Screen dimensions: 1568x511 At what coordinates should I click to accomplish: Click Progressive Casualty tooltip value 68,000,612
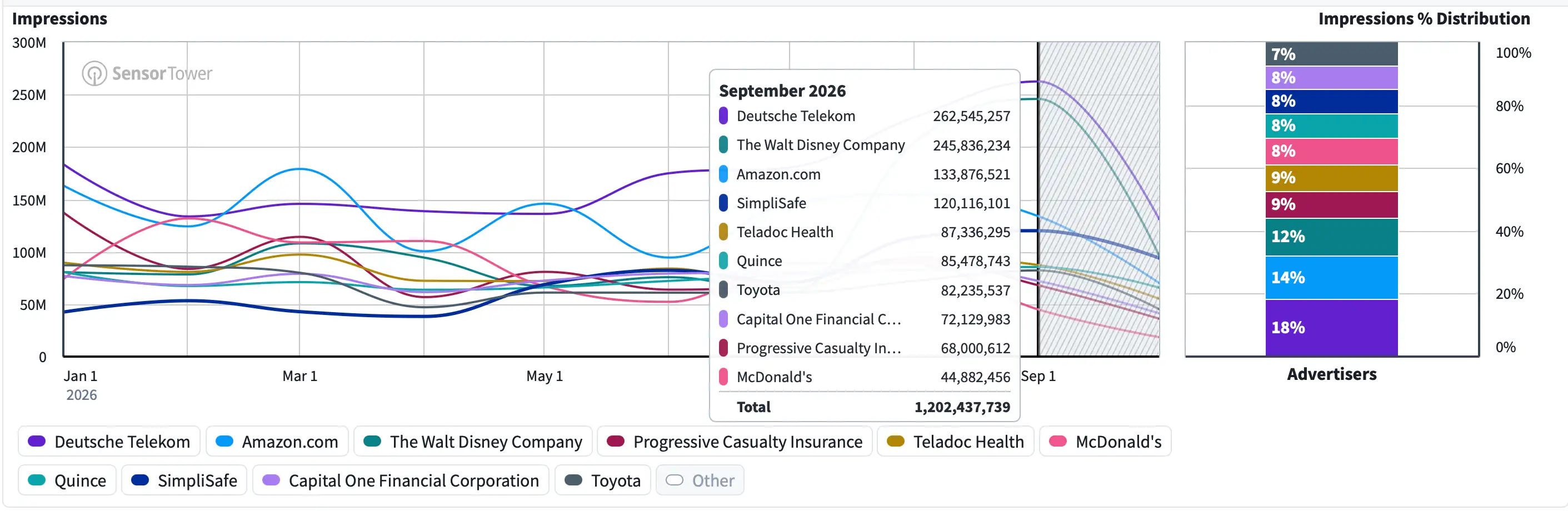(975, 349)
